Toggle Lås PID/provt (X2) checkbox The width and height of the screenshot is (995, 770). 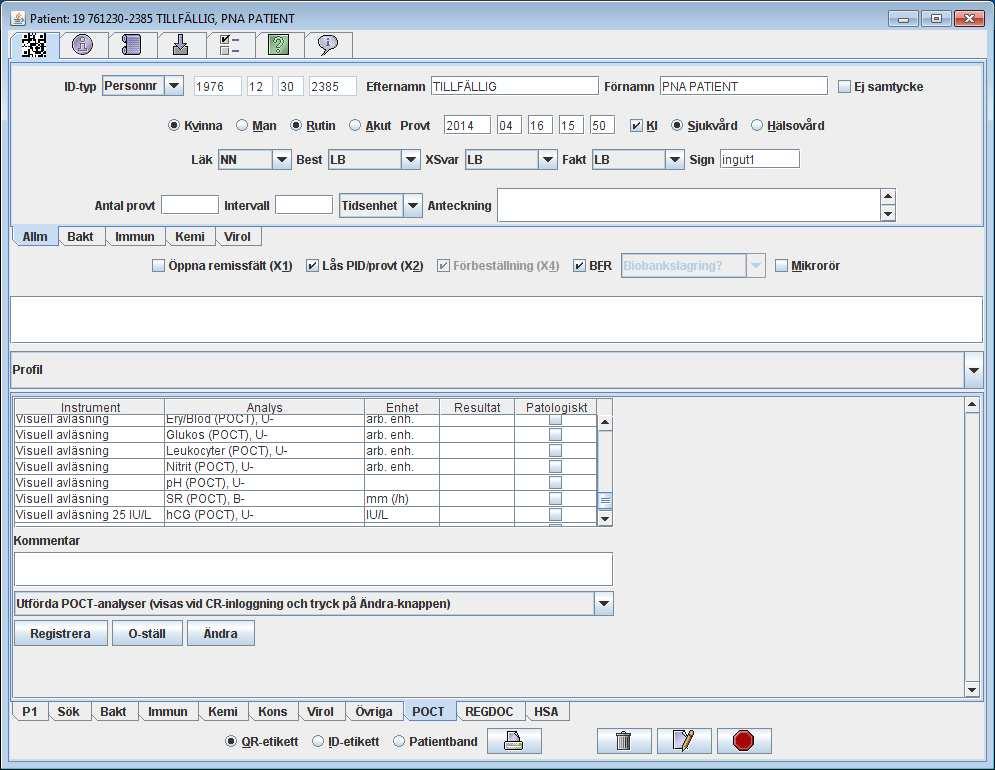pos(312,266)
